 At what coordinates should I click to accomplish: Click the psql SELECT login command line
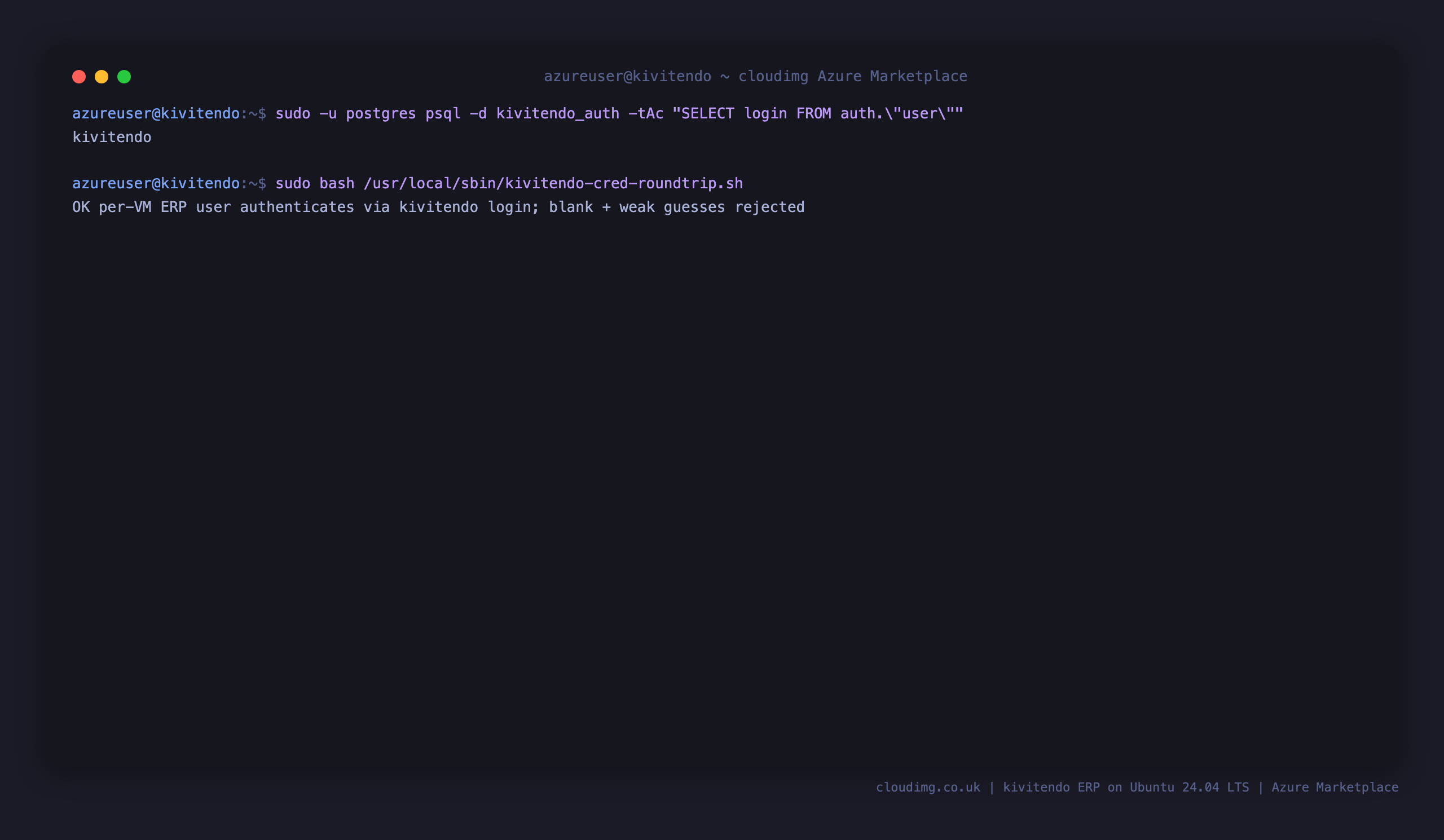click(x=518, y=113)
